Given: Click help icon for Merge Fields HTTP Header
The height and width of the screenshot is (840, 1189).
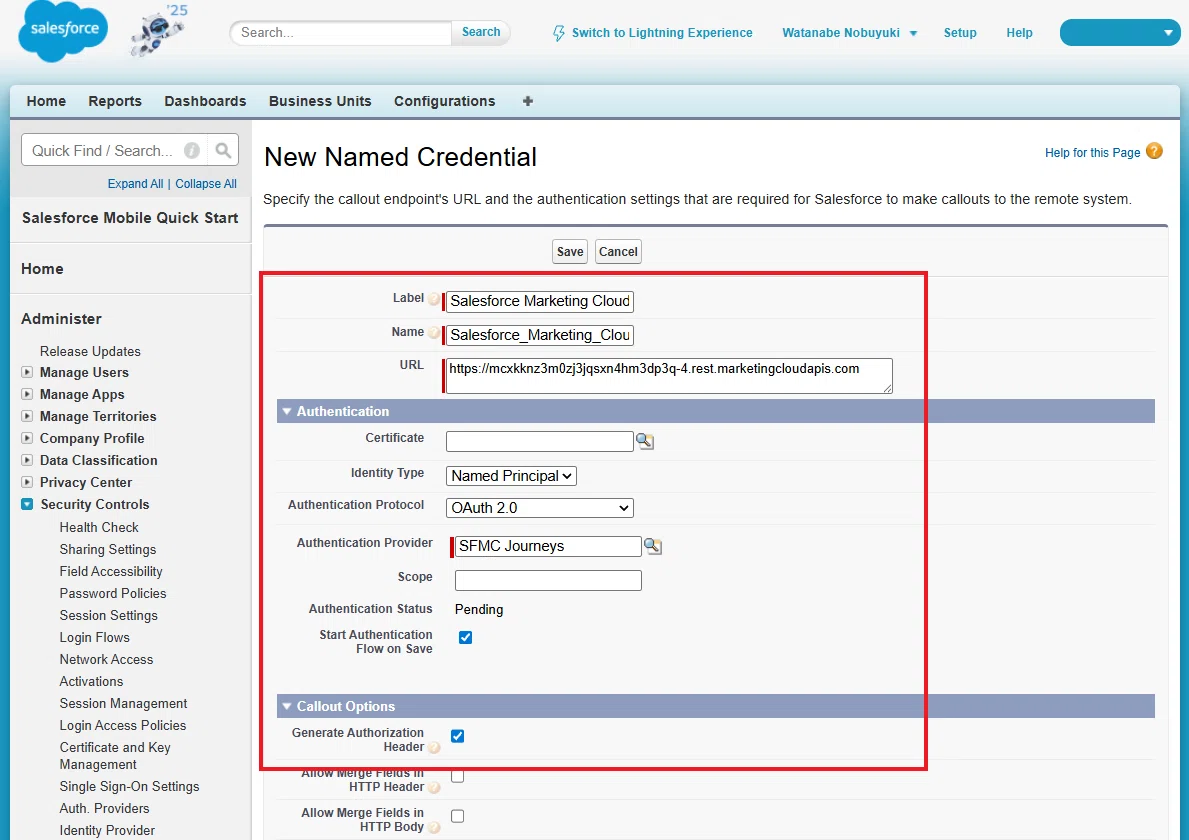Looking at the screenshot, I should pyautogui.click(x=434, y=788).
